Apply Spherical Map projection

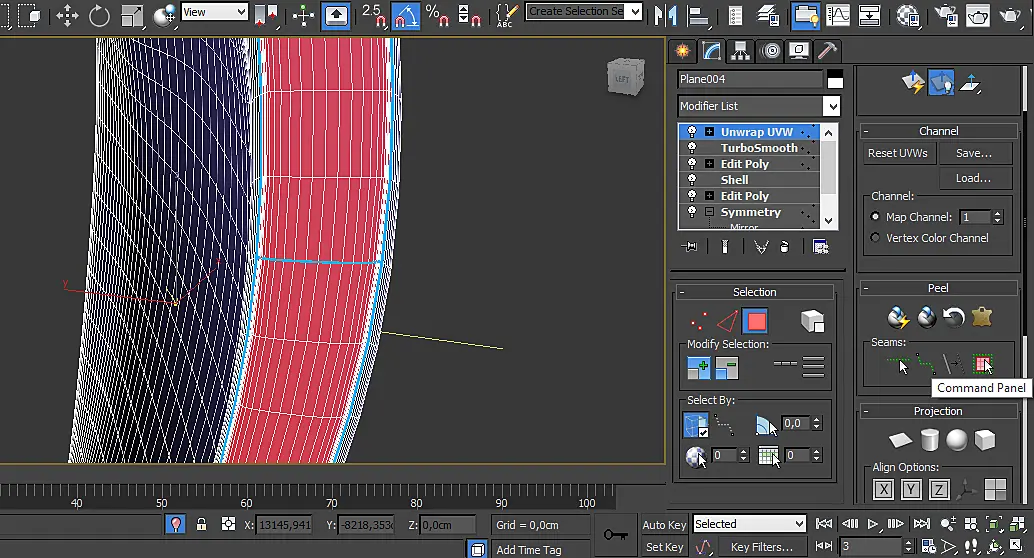click(957, 440)
